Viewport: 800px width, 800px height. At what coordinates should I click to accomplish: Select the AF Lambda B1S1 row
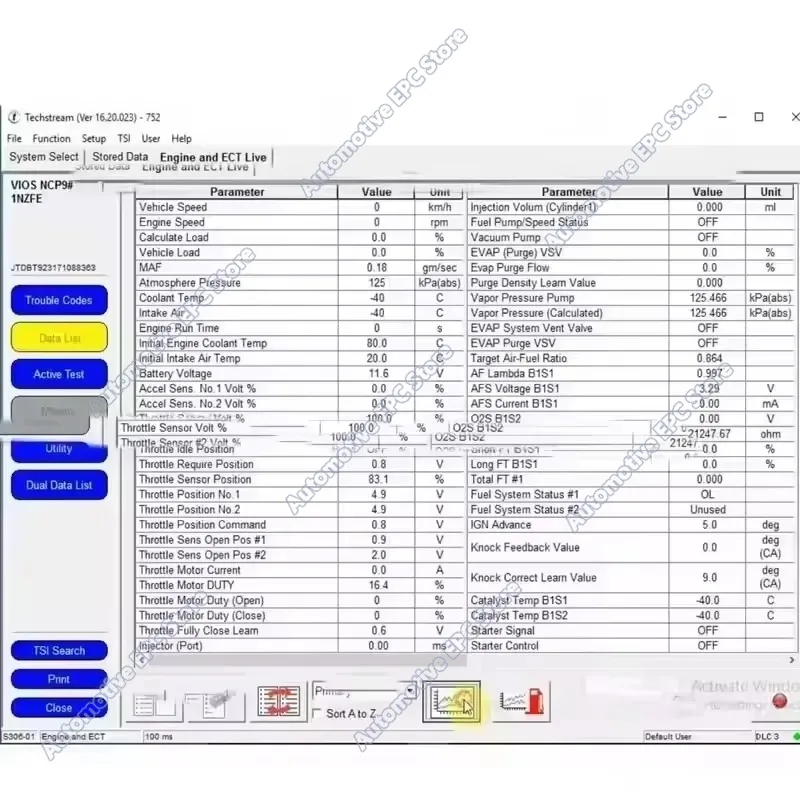(631, 373)
